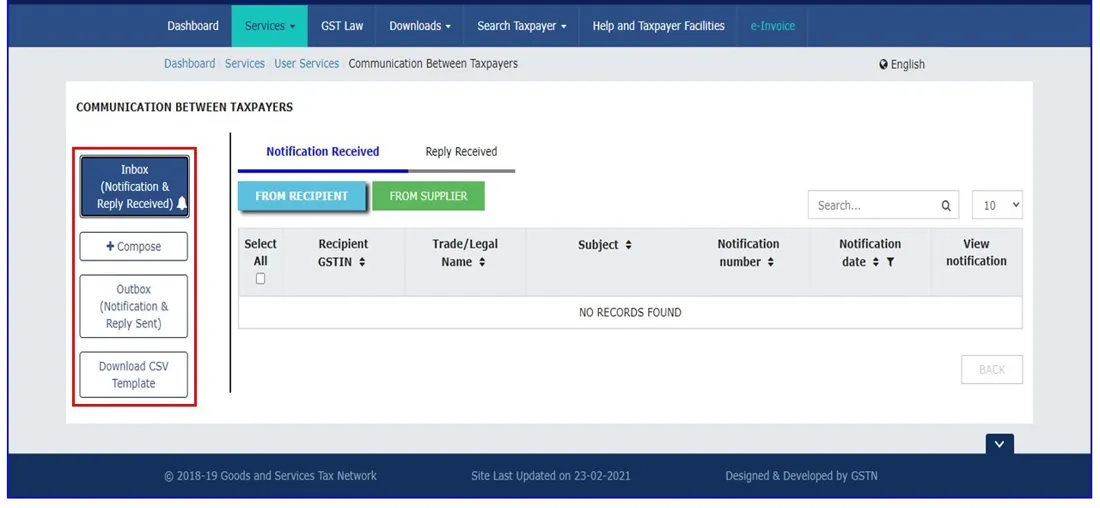Sort by Notification number arrows
1100x508 pixels.
770,262
